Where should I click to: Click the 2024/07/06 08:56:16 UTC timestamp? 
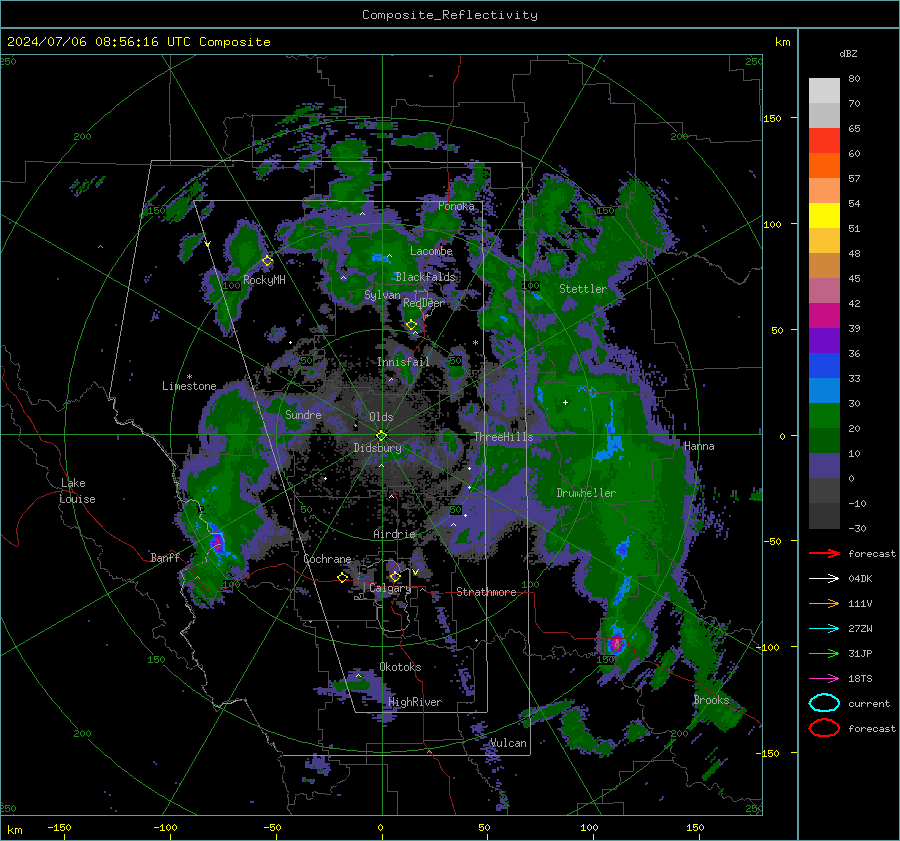138,42
